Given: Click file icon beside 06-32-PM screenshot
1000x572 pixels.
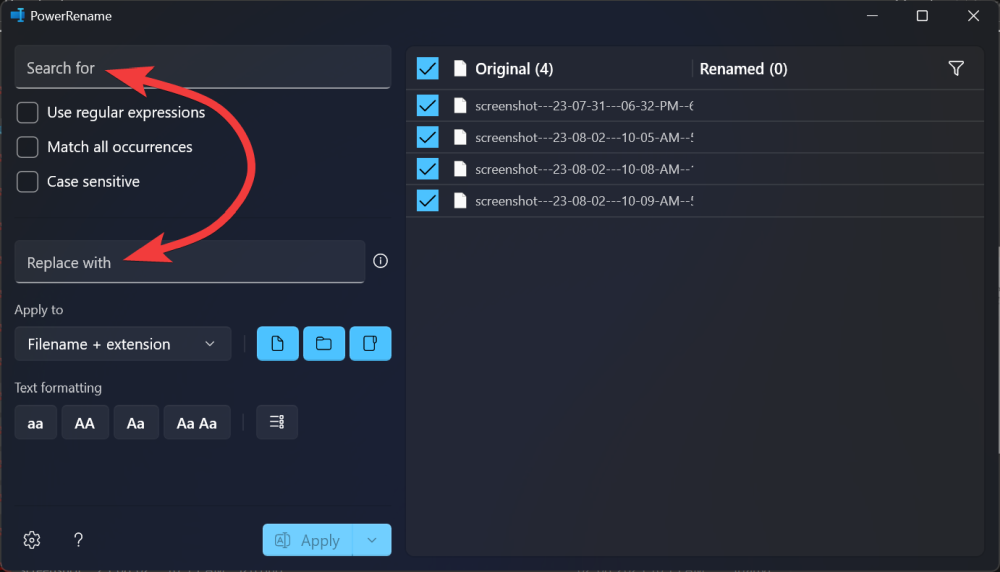Looking at the screenshot, I should [x=460, y=105].
